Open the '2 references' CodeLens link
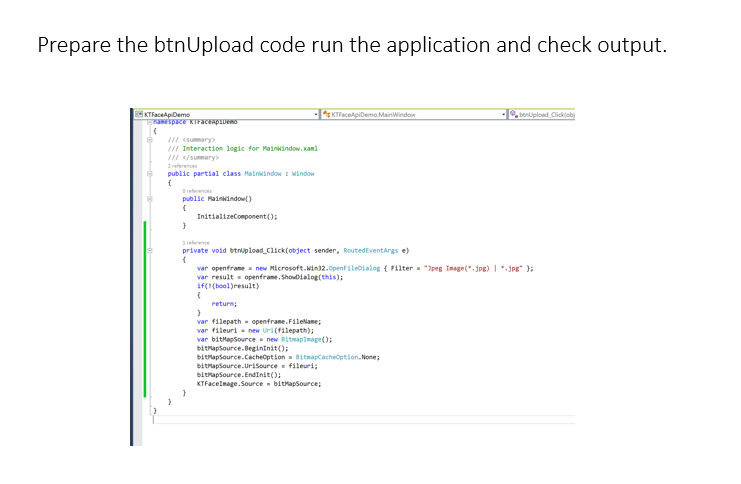The height and width of the screenshot is (484, 741). (x=182, y=165)
